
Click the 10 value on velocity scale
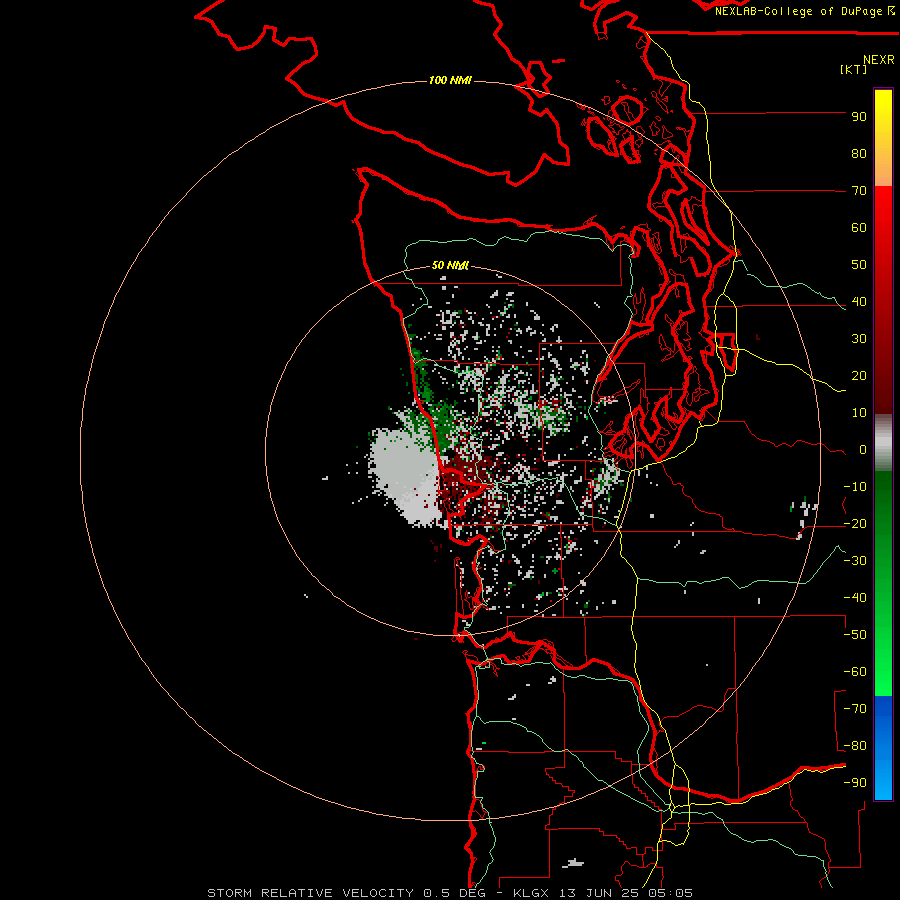859,413
